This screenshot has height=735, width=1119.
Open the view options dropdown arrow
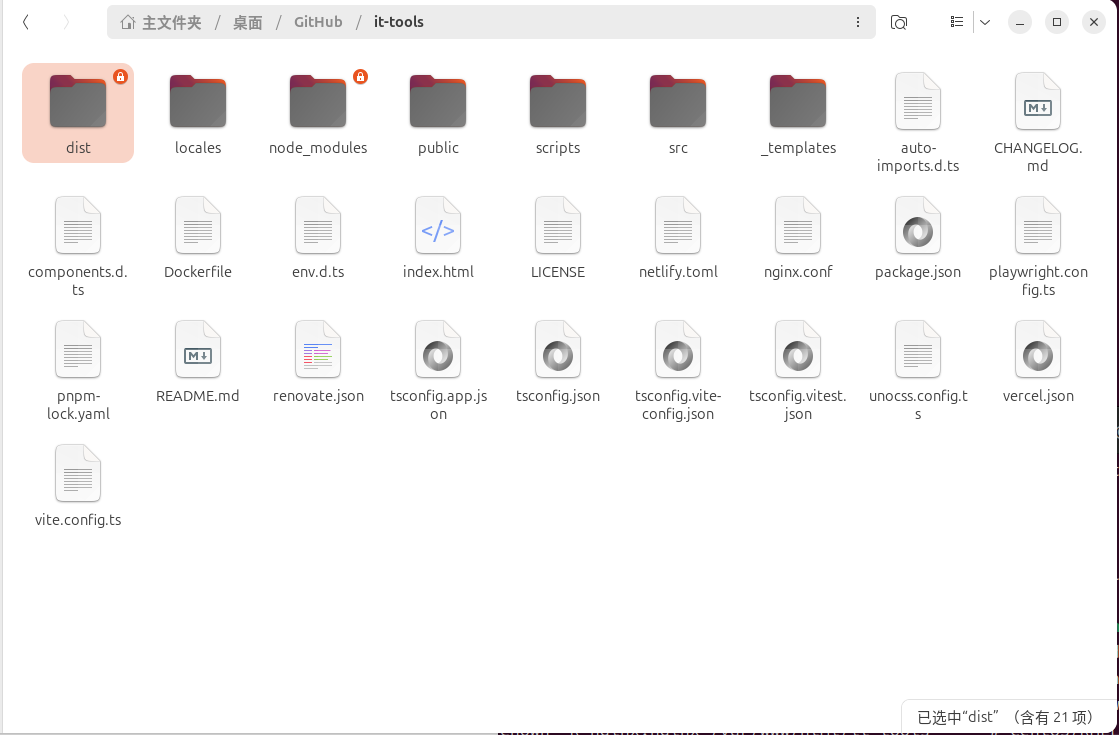[x=985, y=22]
